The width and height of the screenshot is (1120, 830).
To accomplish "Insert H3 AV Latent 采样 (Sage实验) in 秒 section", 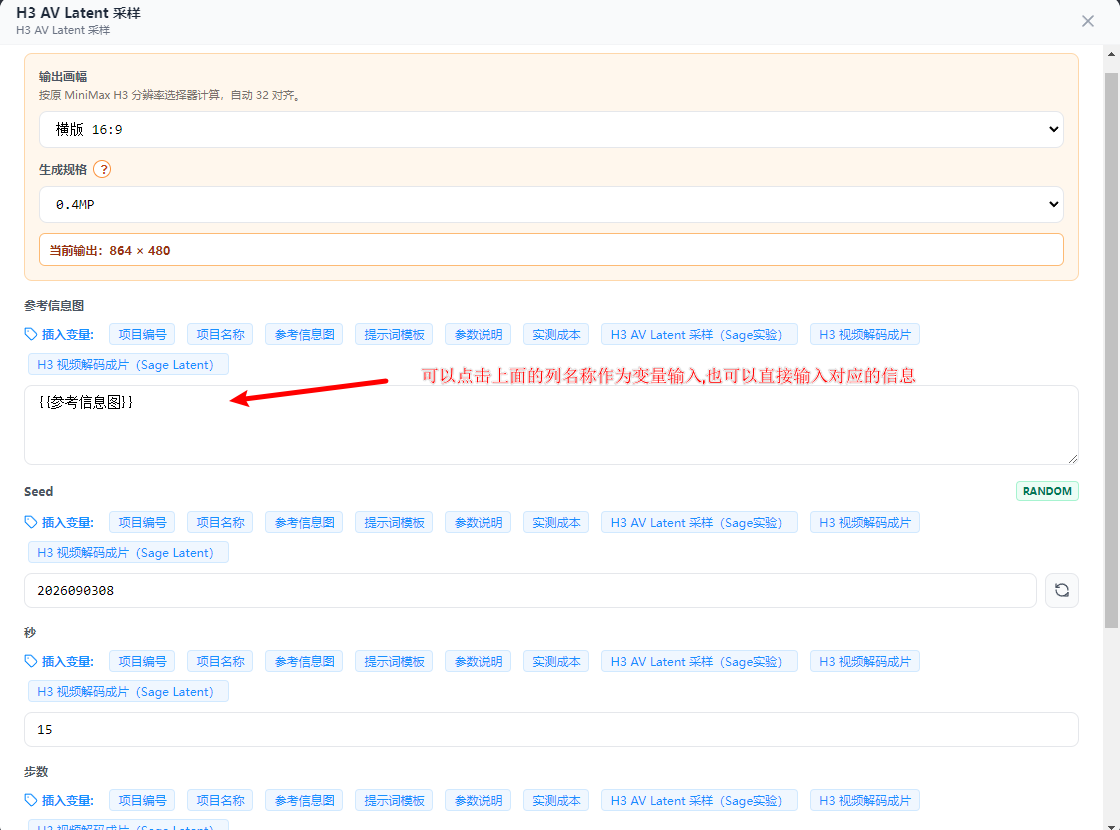I will 699,661.
